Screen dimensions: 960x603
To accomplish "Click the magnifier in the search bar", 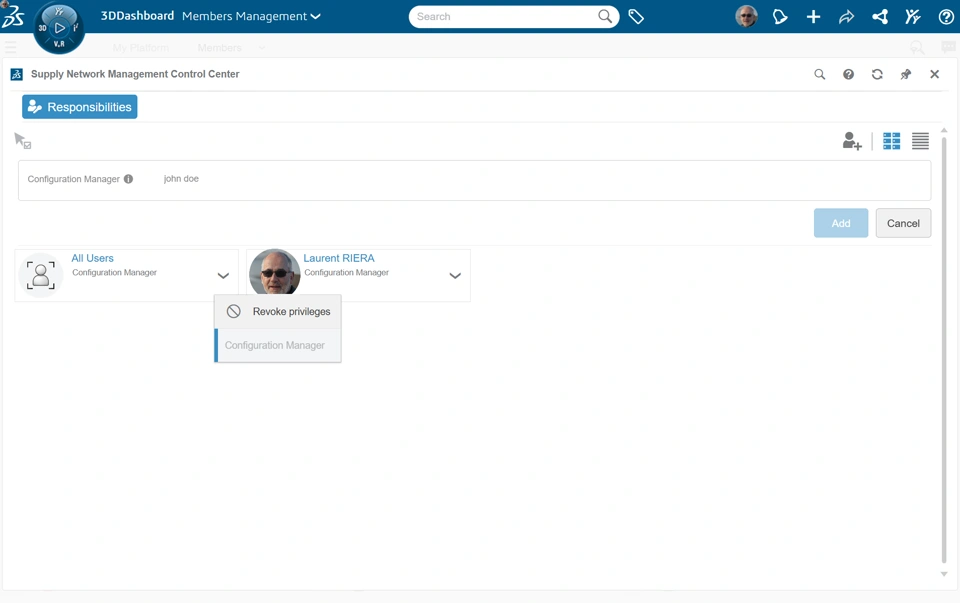I will 605,17.
